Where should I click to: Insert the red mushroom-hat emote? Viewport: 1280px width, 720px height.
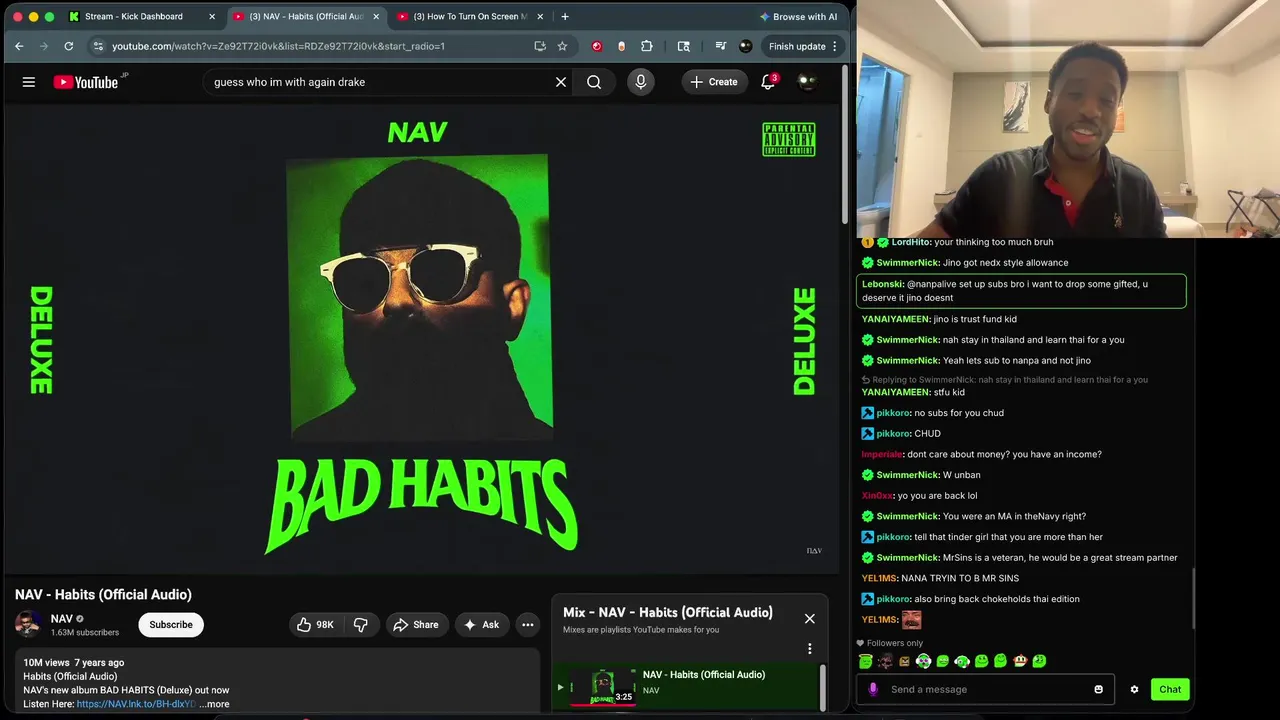[x=1020, y=661]
